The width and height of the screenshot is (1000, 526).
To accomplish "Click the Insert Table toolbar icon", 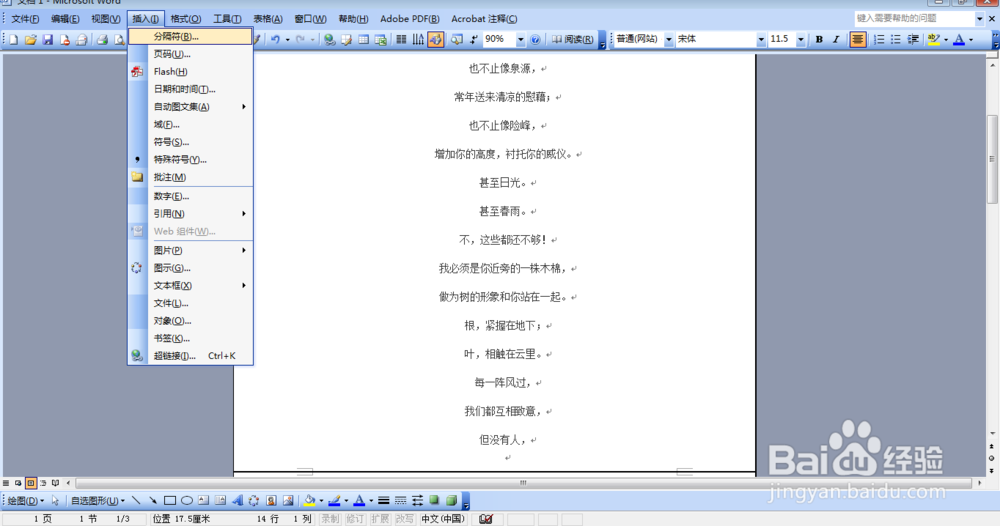I will pyautogui.click(x=364, y=40).
